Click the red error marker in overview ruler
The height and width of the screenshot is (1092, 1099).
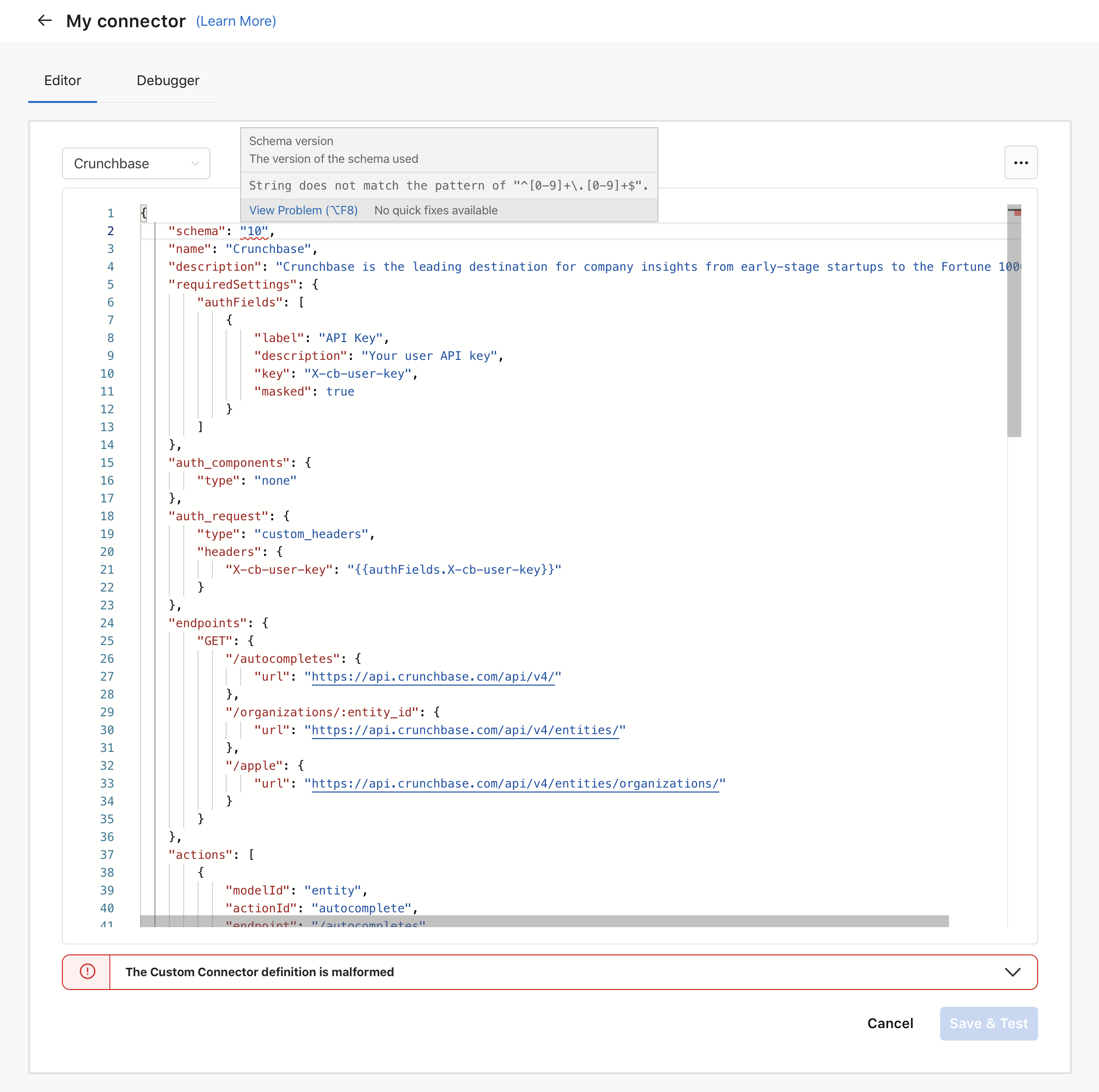1017,213
